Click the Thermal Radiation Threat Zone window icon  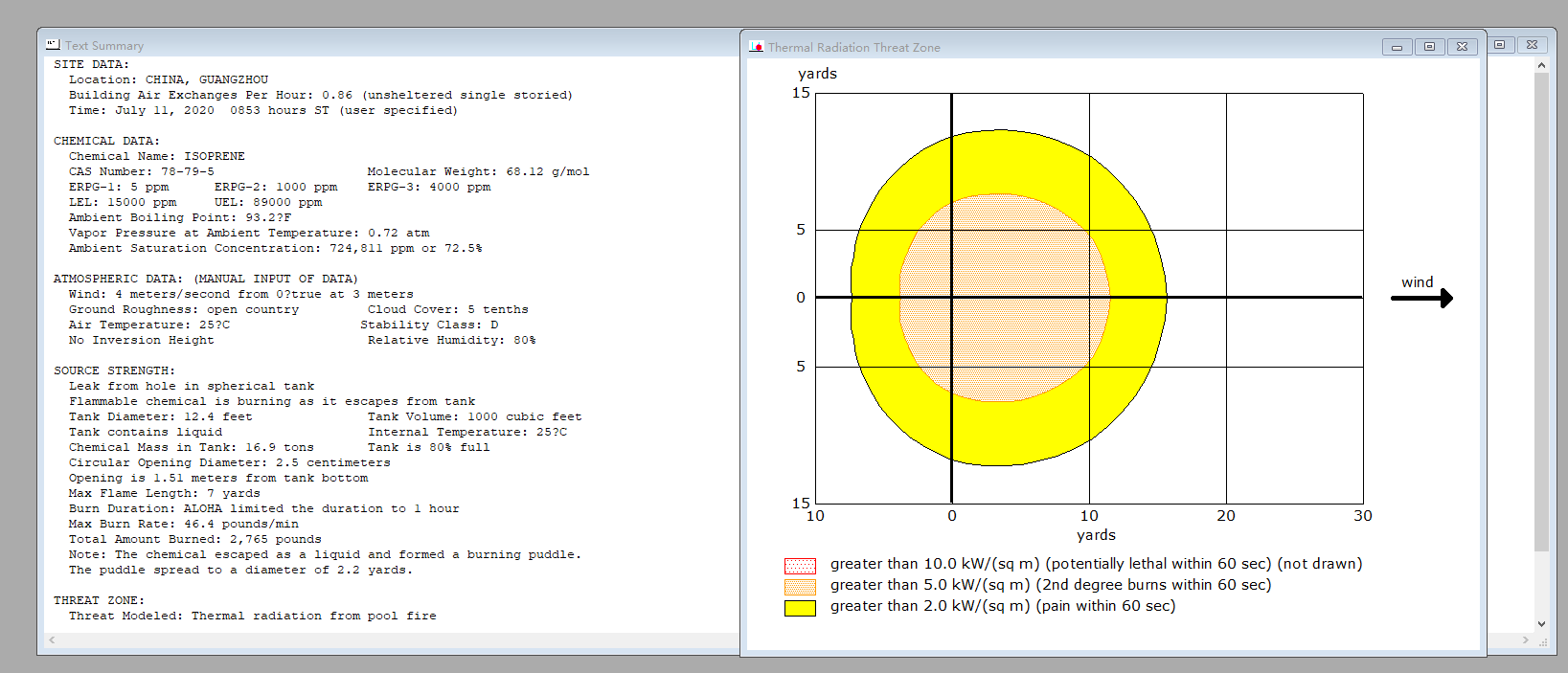756,47
